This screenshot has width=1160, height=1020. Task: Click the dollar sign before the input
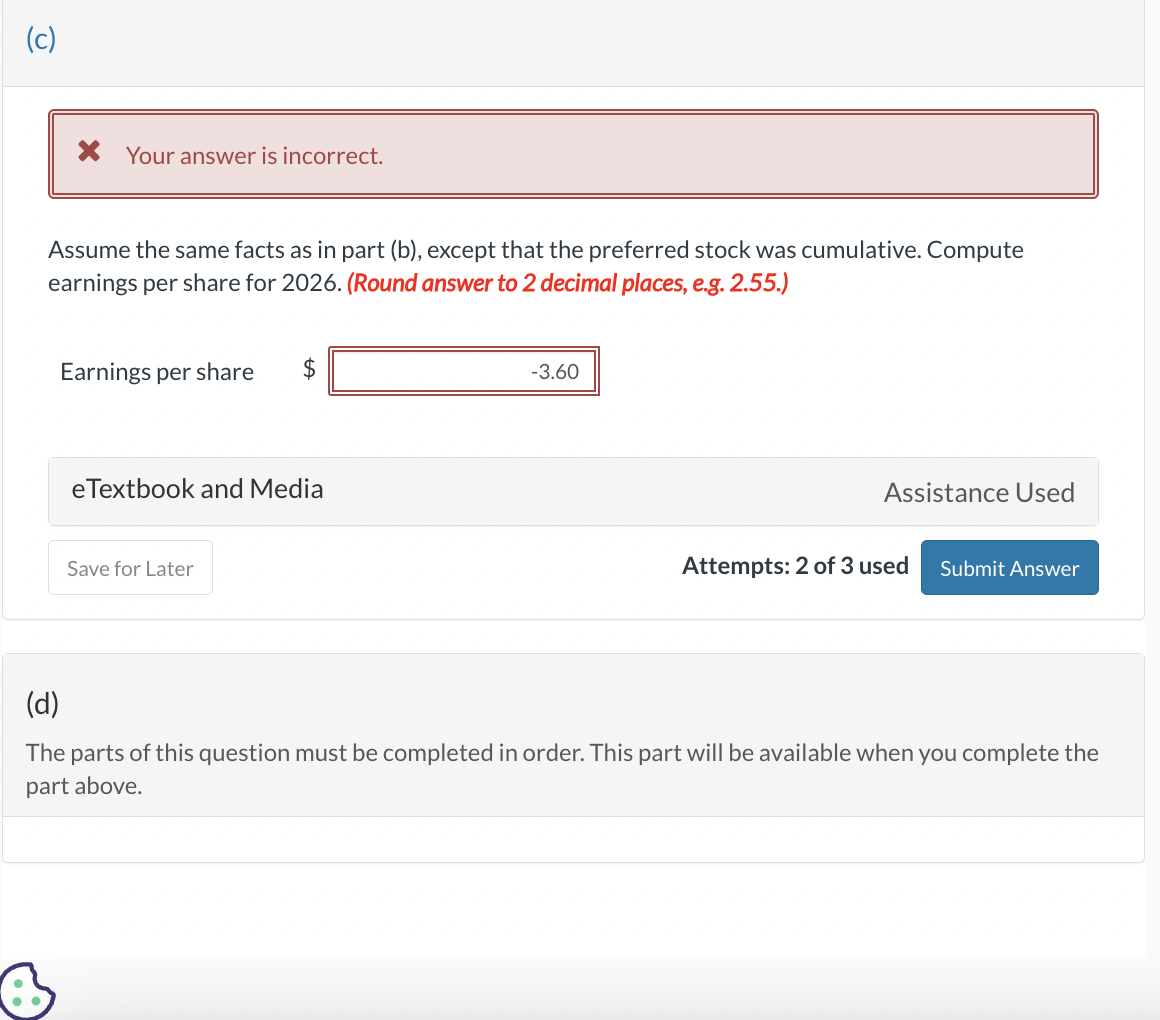pos(309,368)
